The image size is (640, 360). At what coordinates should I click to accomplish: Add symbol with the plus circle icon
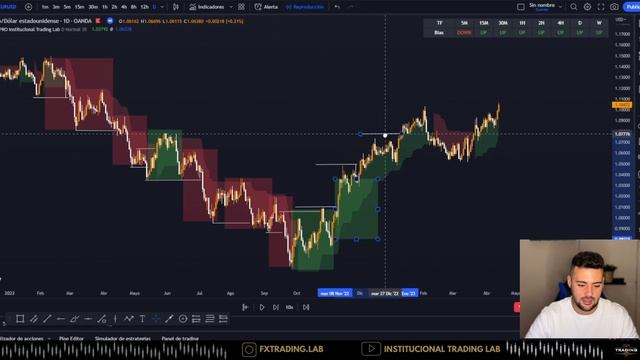[x=28, y=7]
